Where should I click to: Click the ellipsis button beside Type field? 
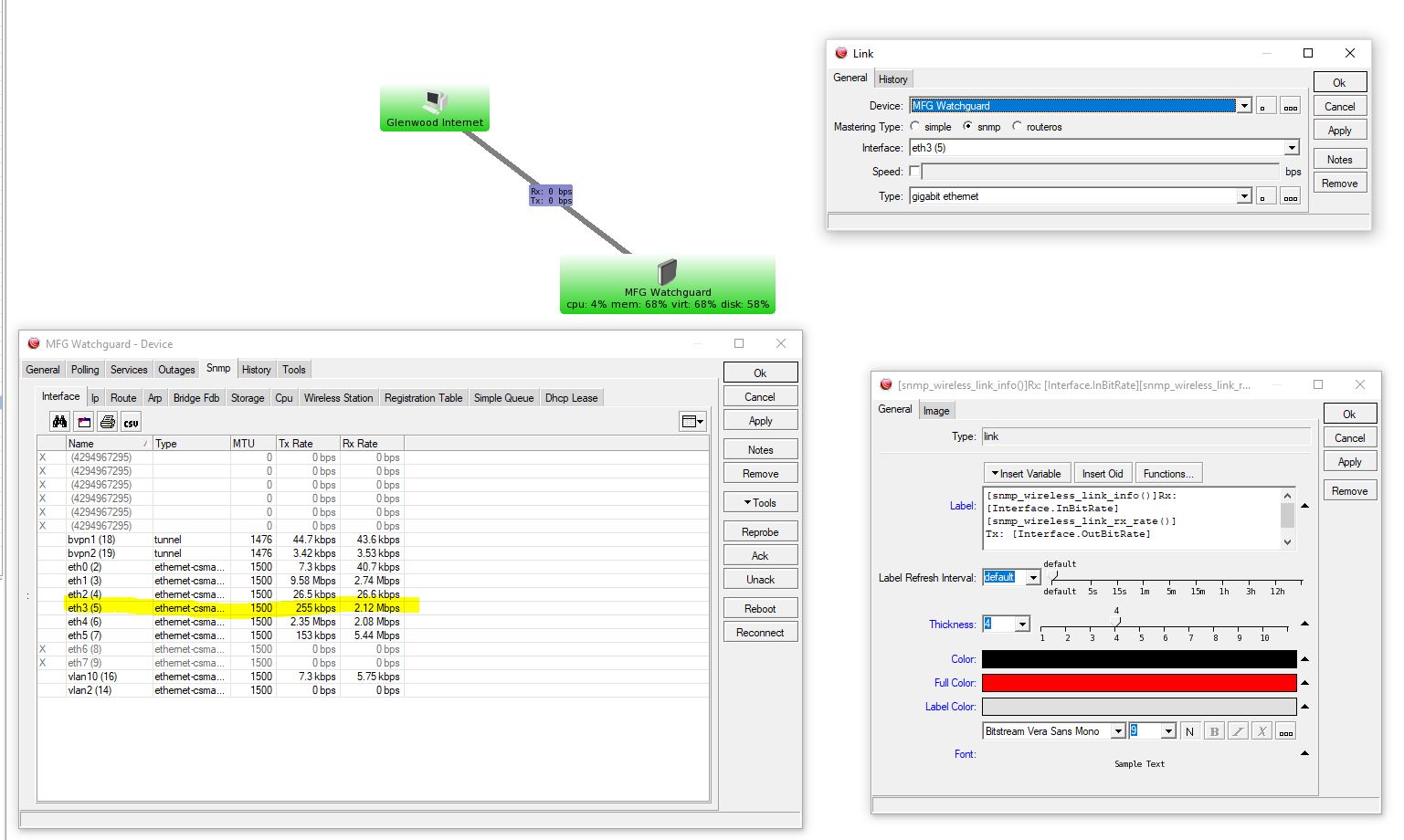pyautogui.click(x=1290, y=196)
